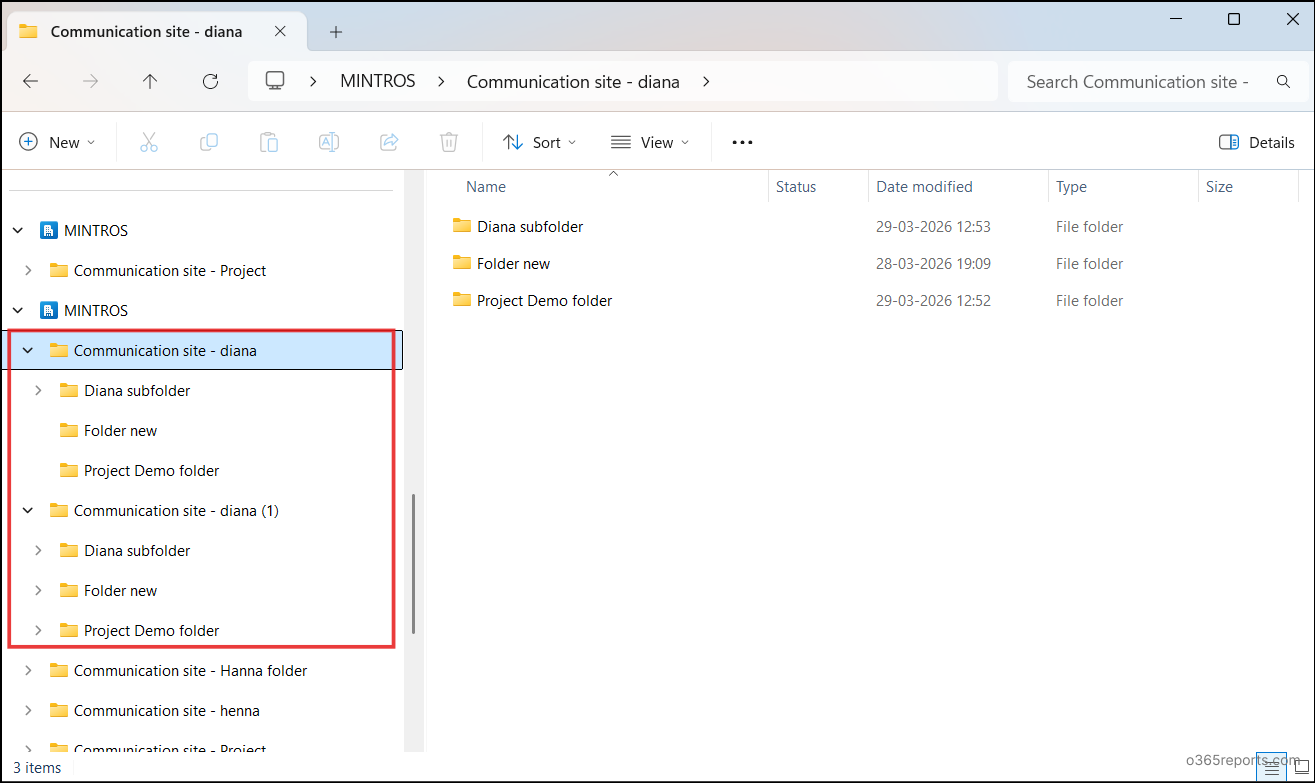Screen dimensions: 1315x783
Task: Open the View dropdown menu
Action: tap(649, 141)
